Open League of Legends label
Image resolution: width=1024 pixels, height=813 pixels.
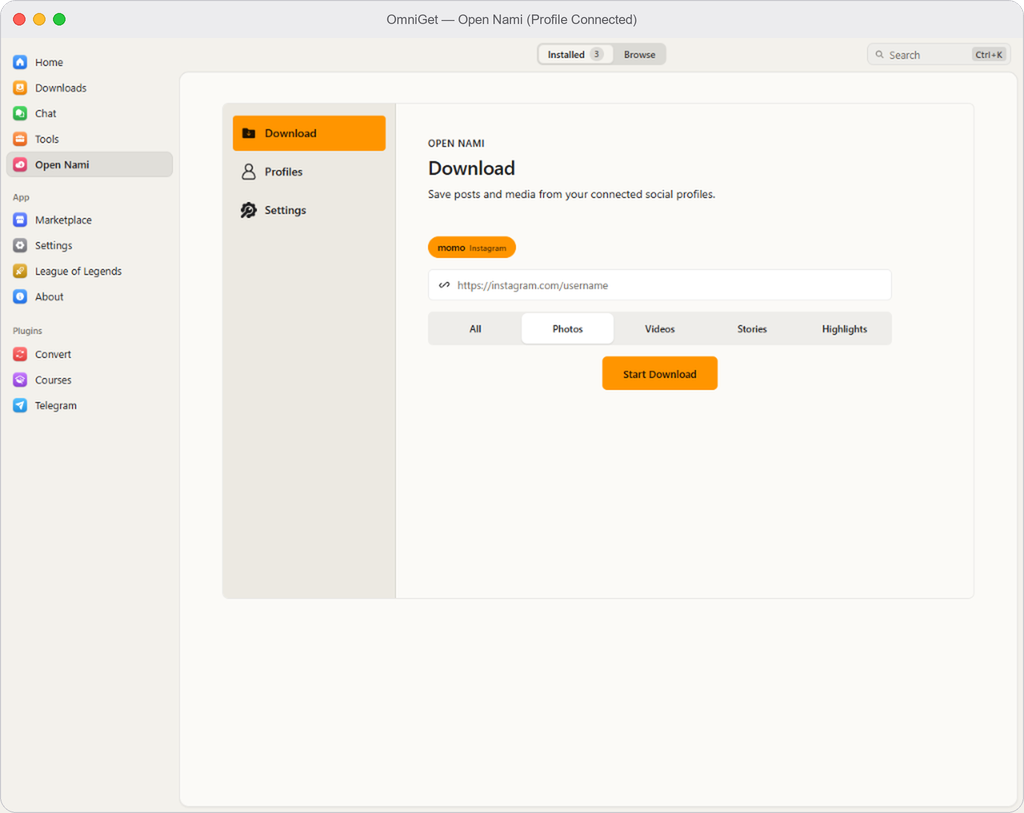coord(78,271)
